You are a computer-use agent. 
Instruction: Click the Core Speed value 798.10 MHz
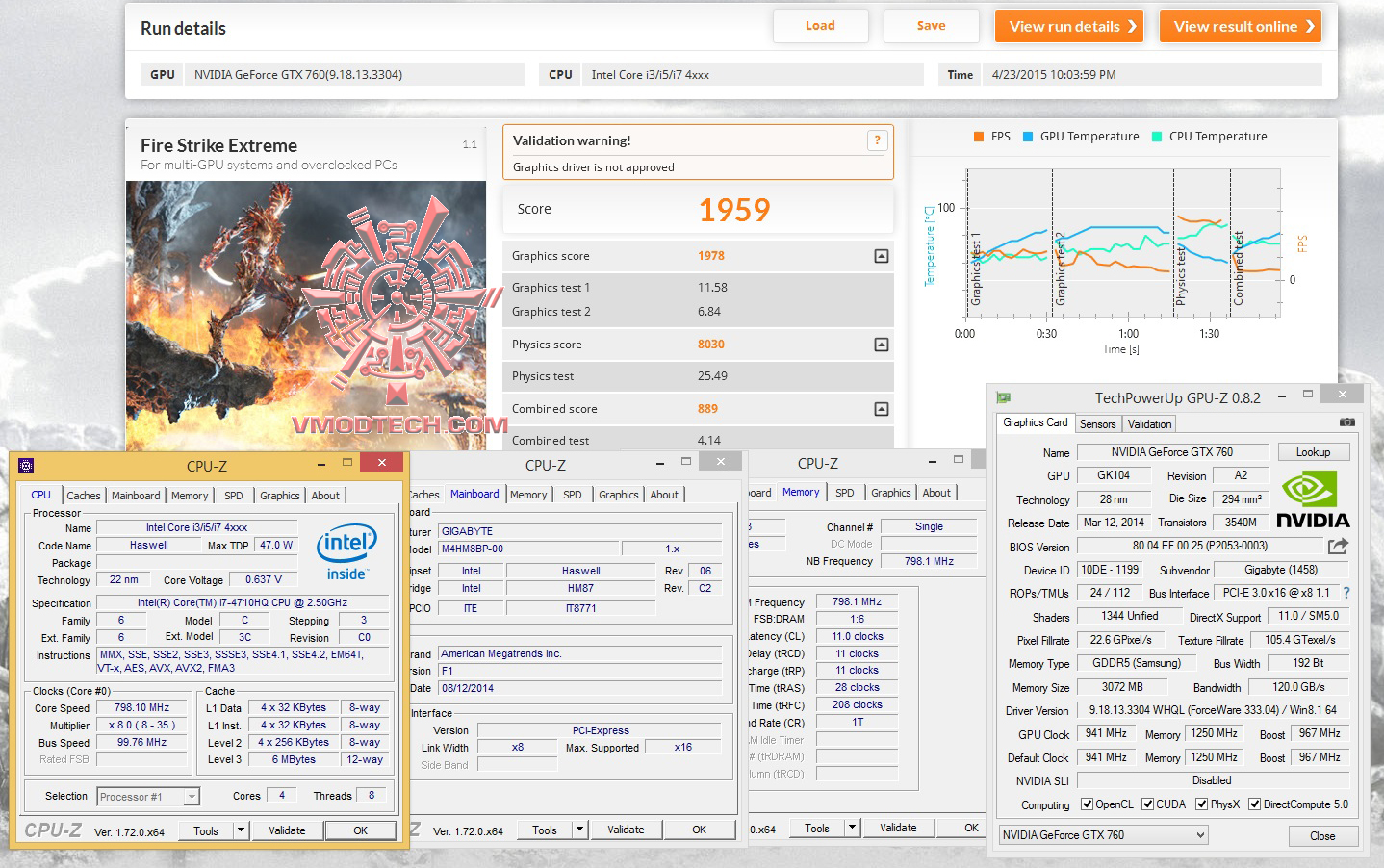(x=141, y=707)
